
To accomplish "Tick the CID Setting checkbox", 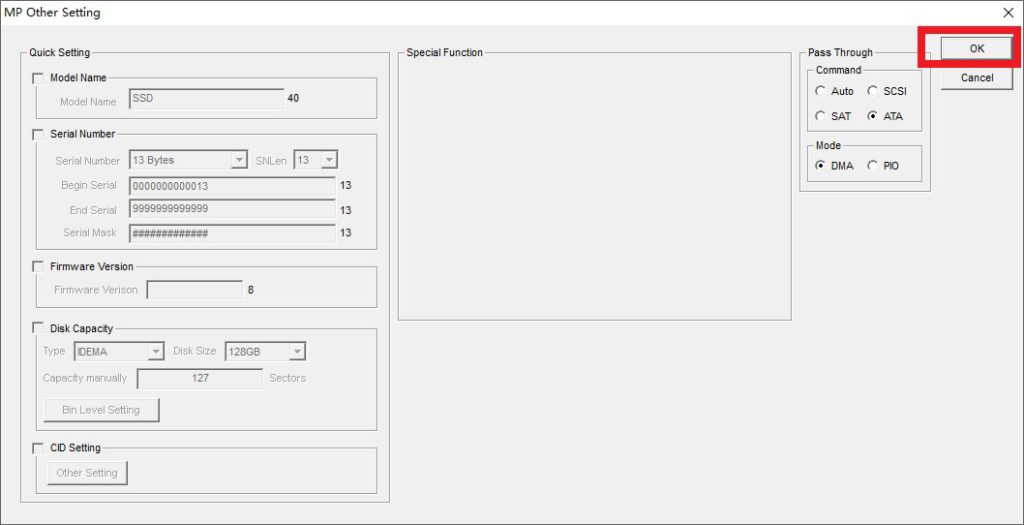I will (38, 448).
